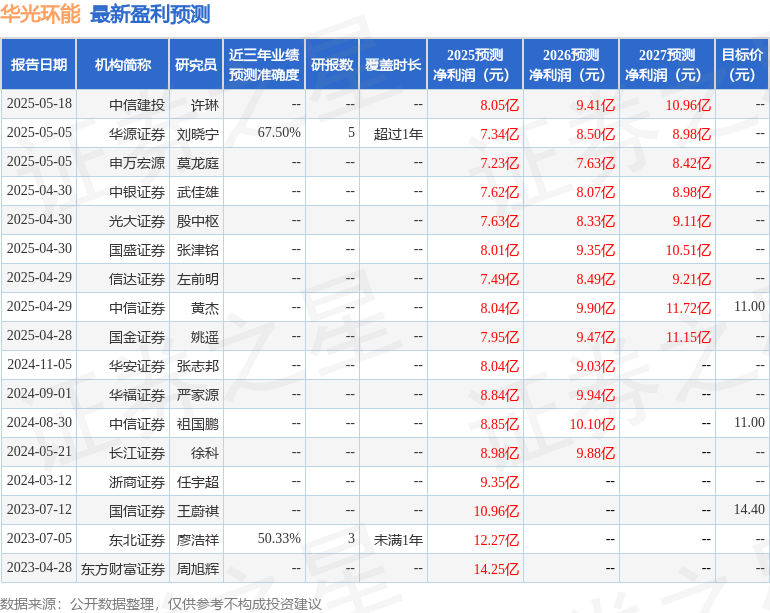Click the 最新盈利预测 heading
Image resolution: width=770 pixels, height=613 pixels.
click(150, 14)
